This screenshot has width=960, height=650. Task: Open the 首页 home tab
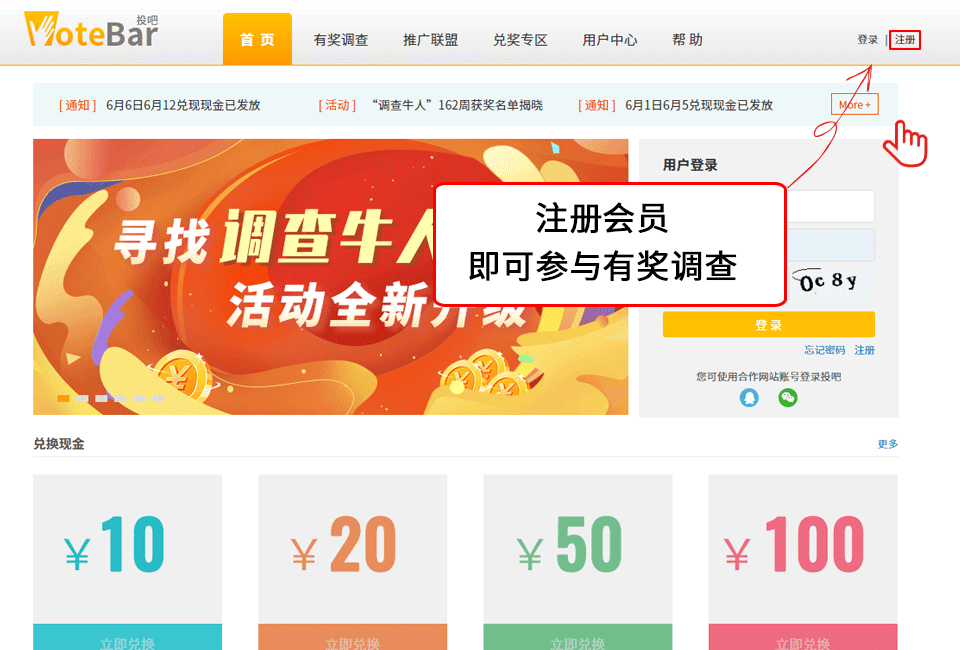point(257,39)
